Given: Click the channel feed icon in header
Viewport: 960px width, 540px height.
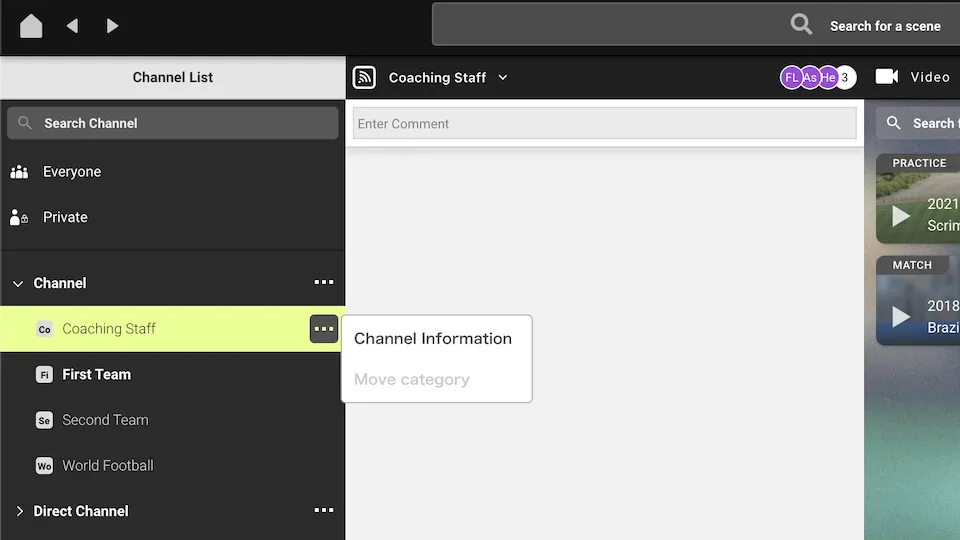Looking at the screenshot, I should (364, 77).
